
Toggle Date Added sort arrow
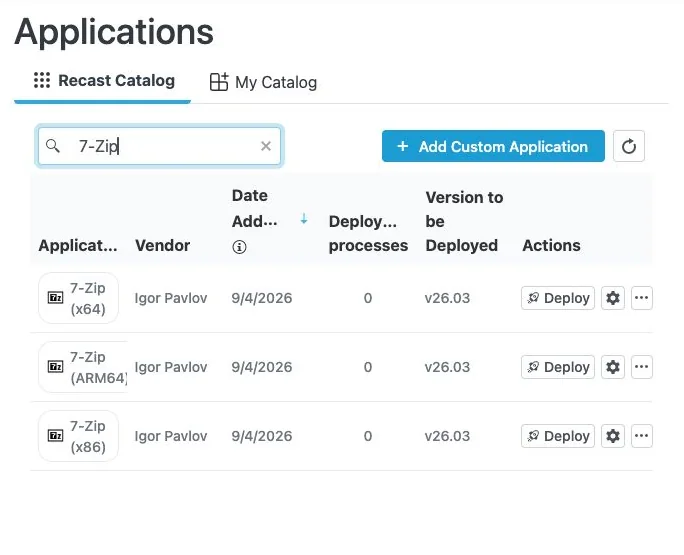(304, 219)
